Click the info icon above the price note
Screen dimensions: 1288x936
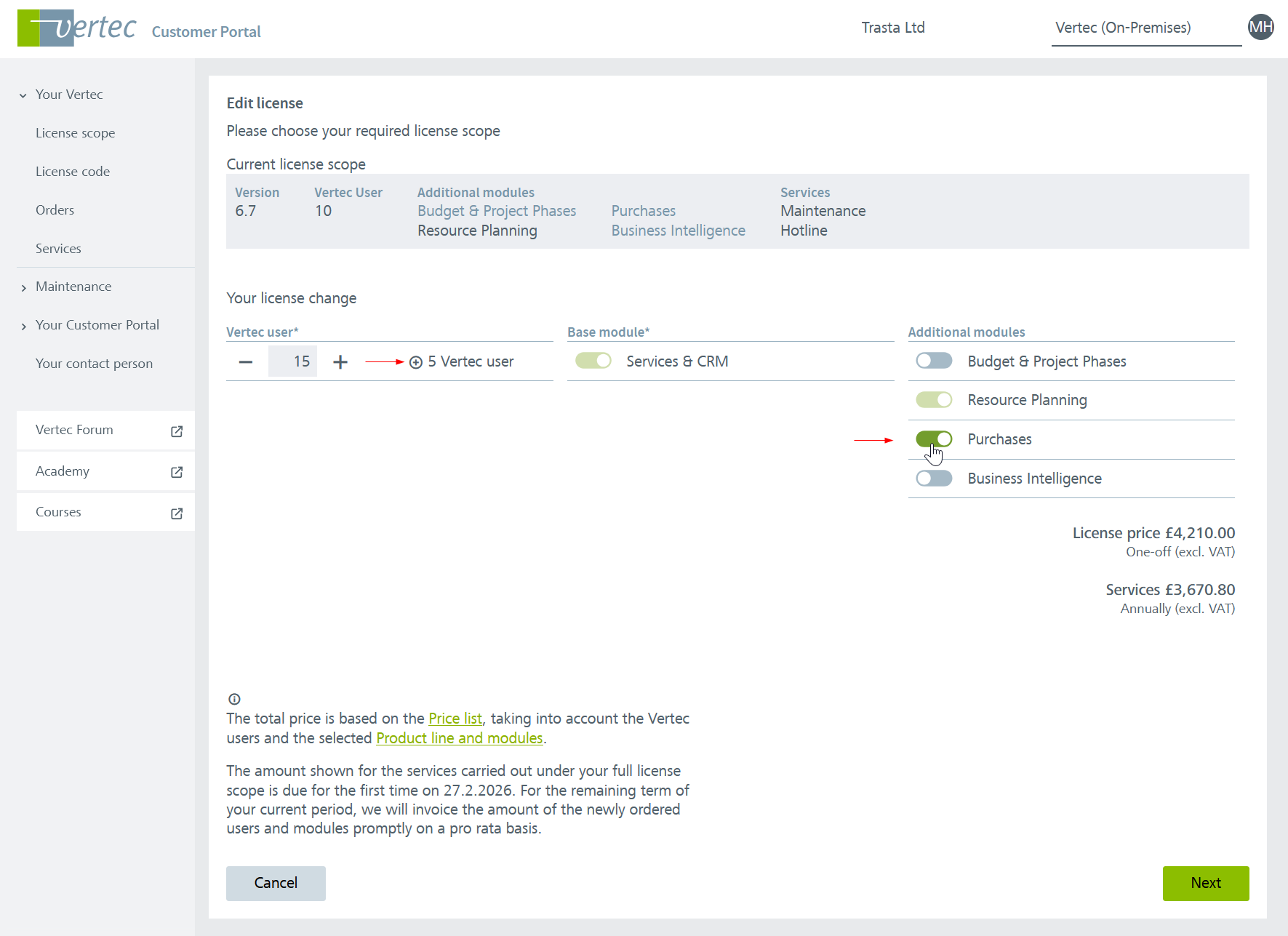click(234, 699)
